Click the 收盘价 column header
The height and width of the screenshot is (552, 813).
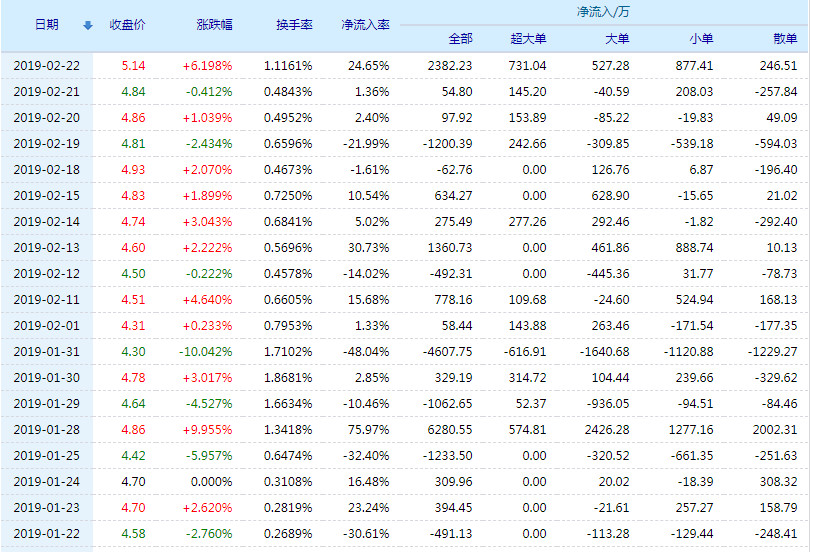pos(127,24)
